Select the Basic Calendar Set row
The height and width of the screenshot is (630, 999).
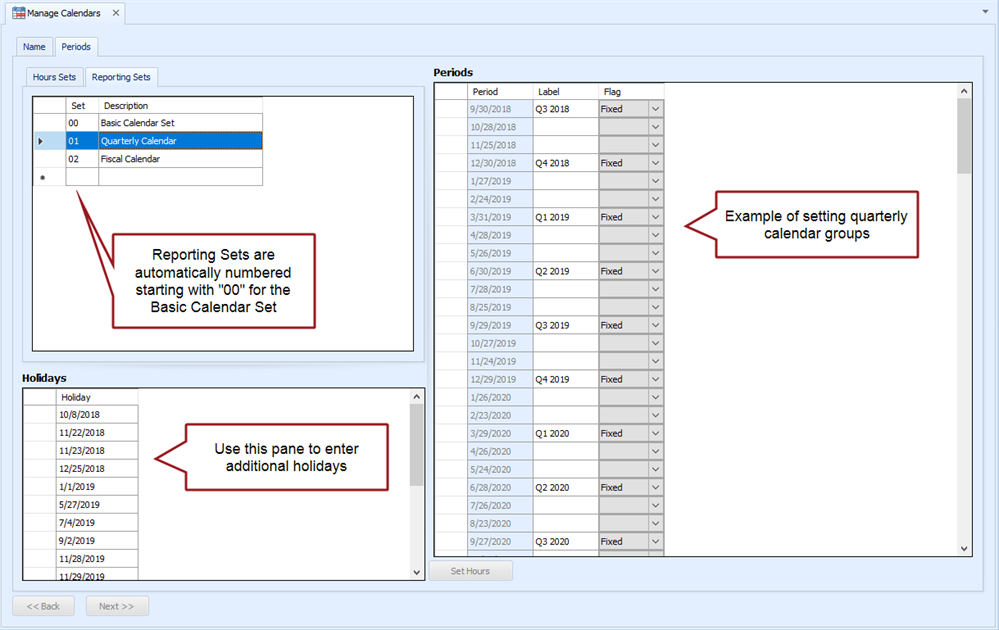tap(180, 123)
